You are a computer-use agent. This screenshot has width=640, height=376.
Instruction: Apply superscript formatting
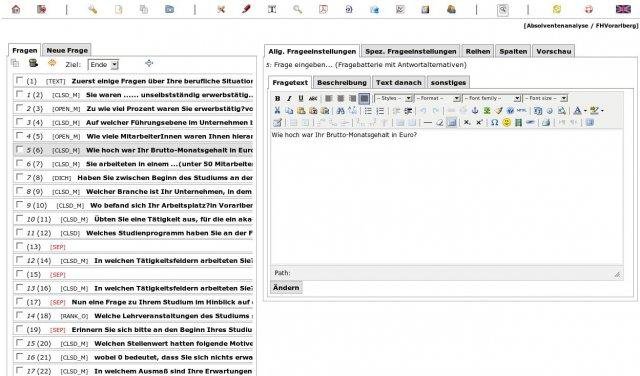tap(479, 122)
